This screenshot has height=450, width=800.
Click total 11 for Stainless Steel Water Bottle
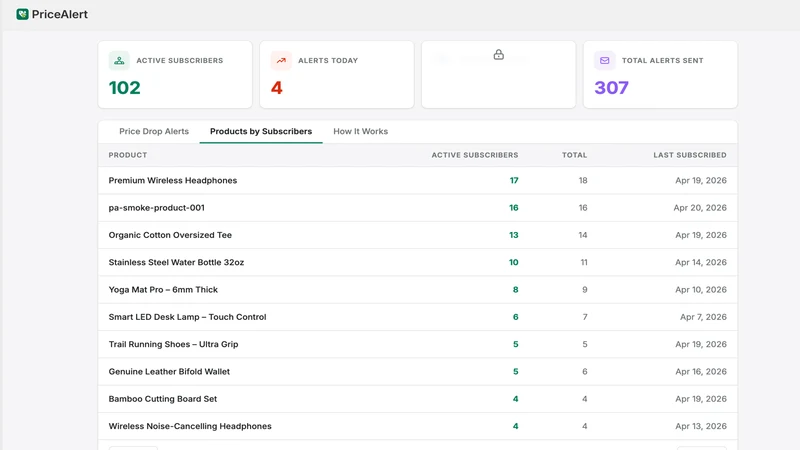(584, 262)
